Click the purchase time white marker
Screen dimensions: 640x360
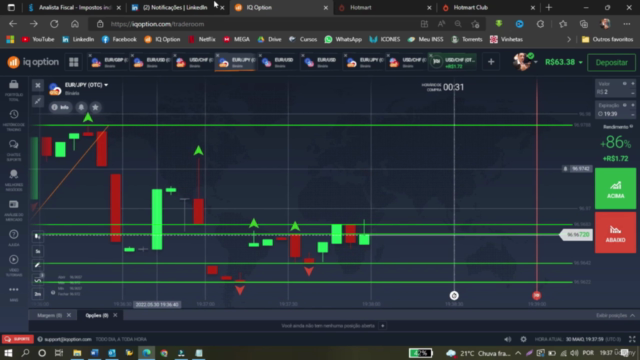(x=454, y=296)
